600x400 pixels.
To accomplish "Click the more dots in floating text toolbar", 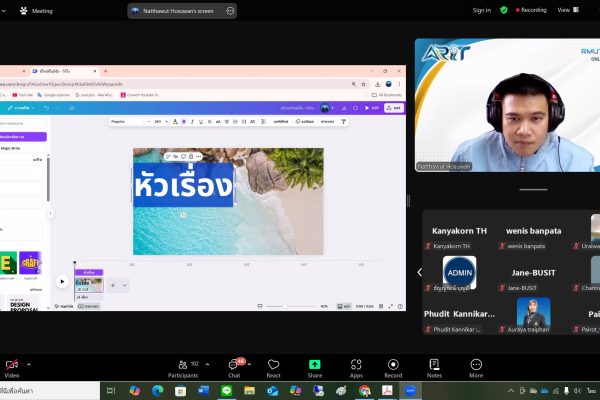I will [x=198, y=157].
